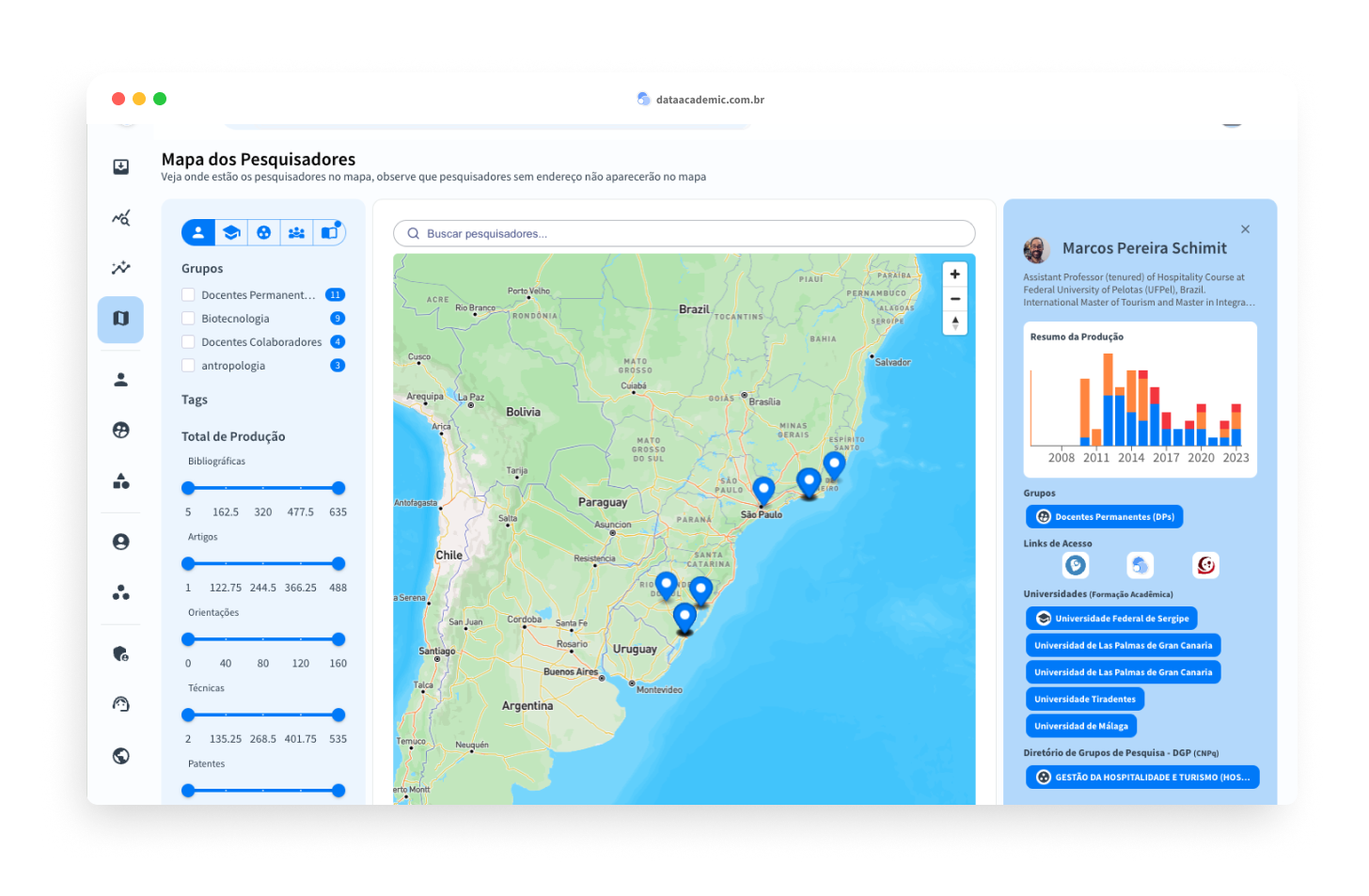Image resolution: width=1369 pixels, height=896 pixels.
Task: Click the Artigos slider maximum handle
Action: pos(338,564)
